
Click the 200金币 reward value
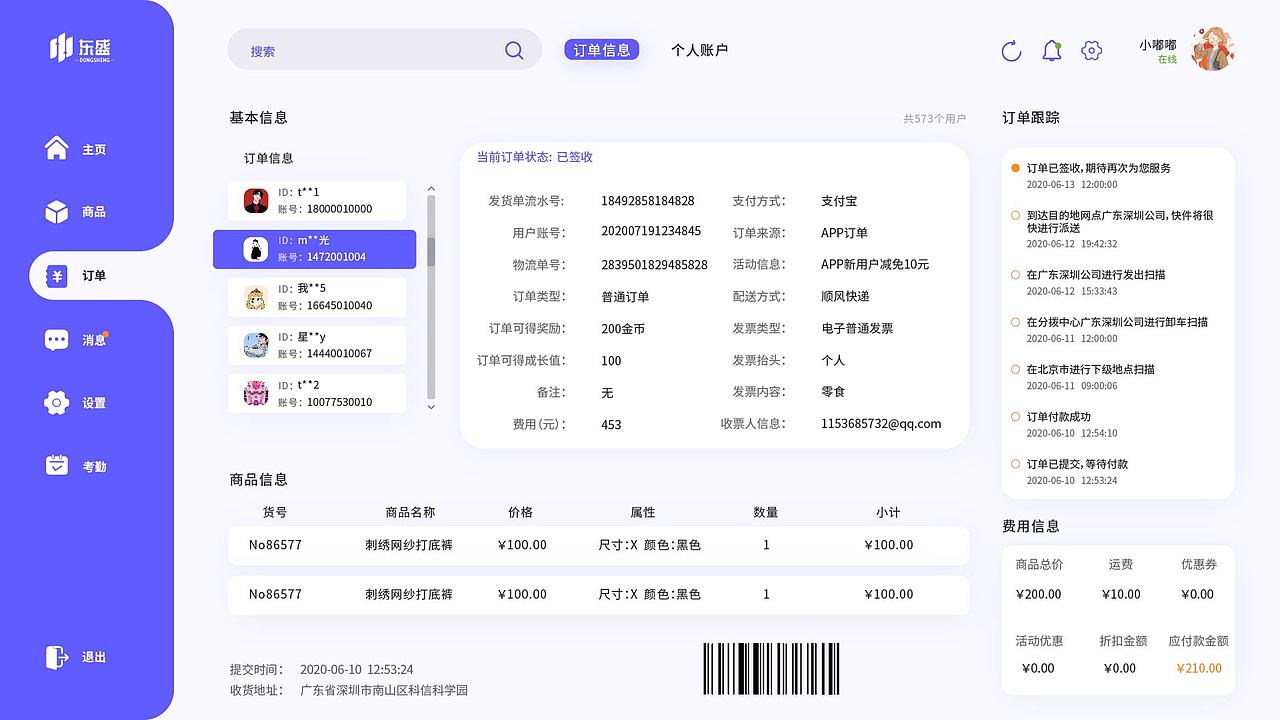(623, 328)
